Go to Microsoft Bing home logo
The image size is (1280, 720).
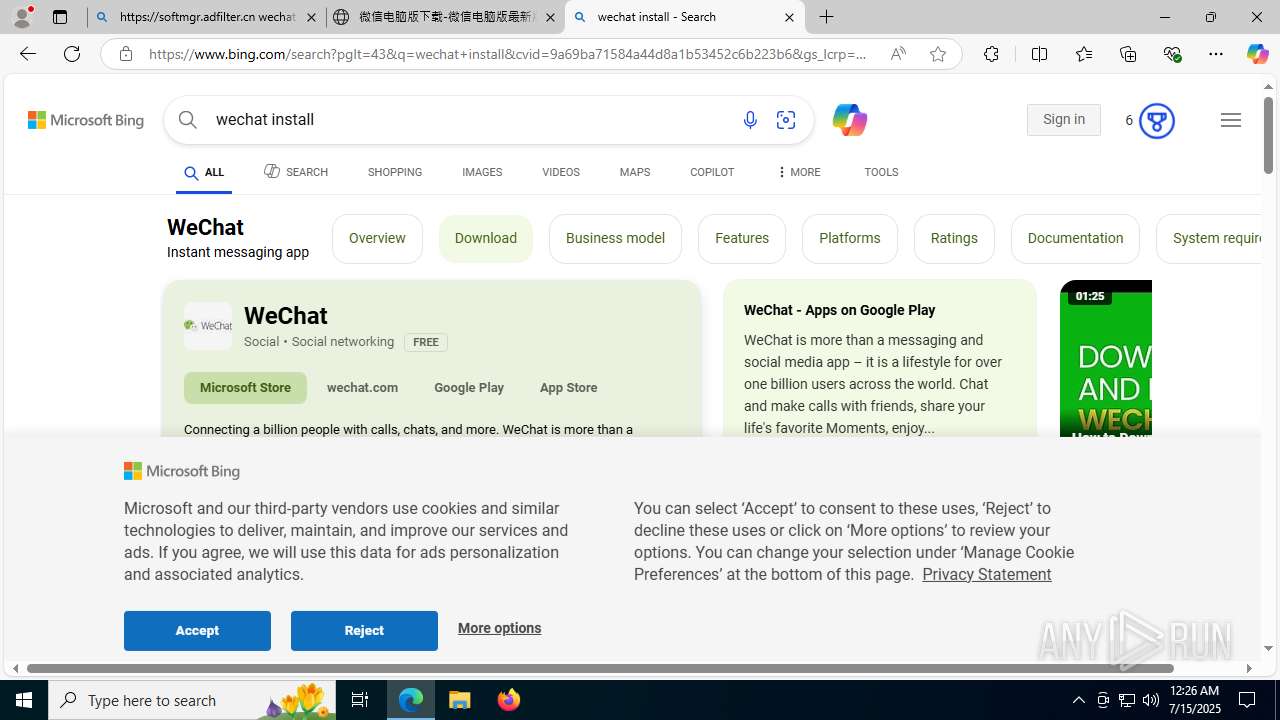[86, 120]
